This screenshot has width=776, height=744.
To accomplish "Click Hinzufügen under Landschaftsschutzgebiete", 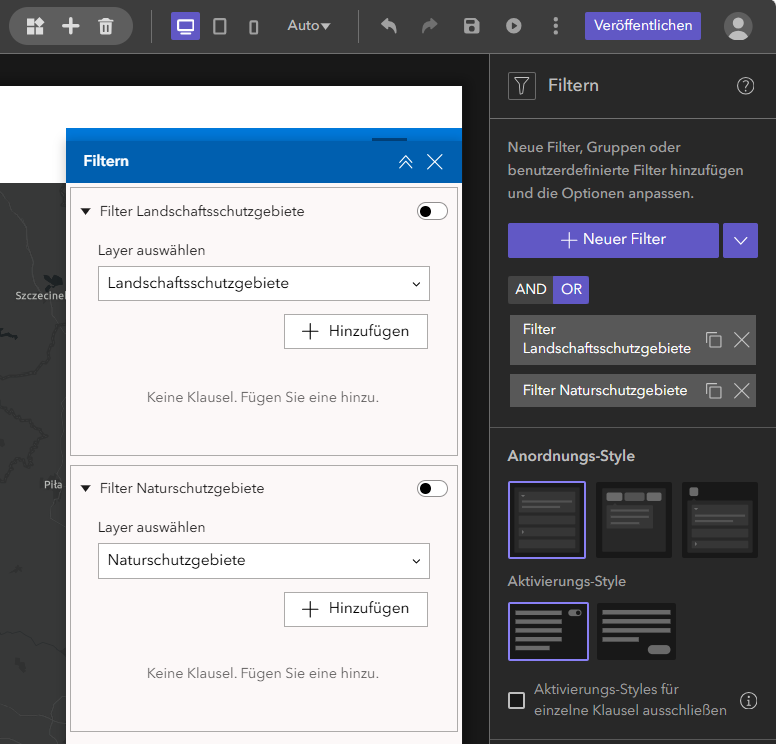I will click(x=356, y=331).
